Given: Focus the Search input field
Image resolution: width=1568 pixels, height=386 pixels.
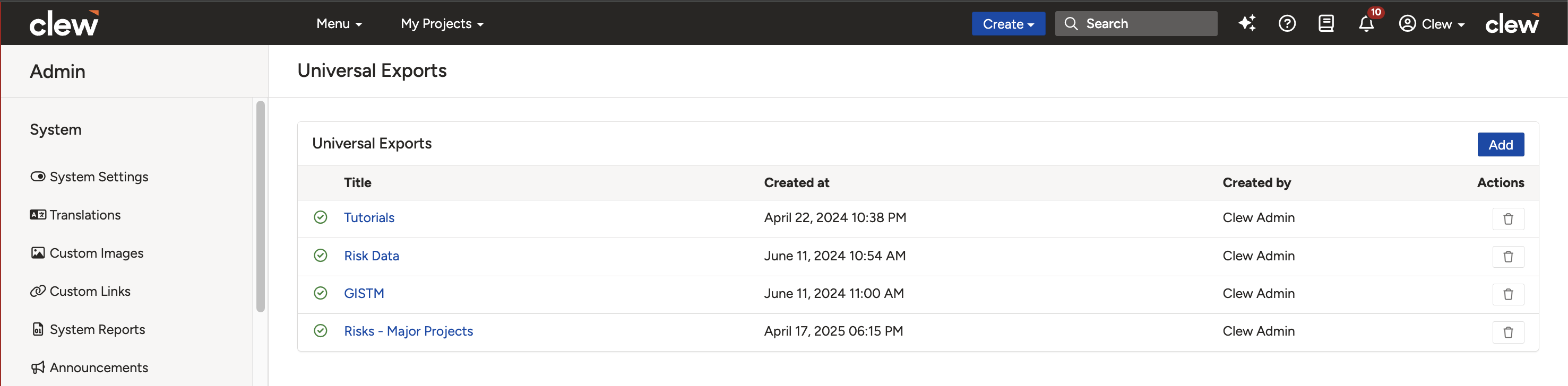Looking at the screenshot, I should tap(1136, 24).
